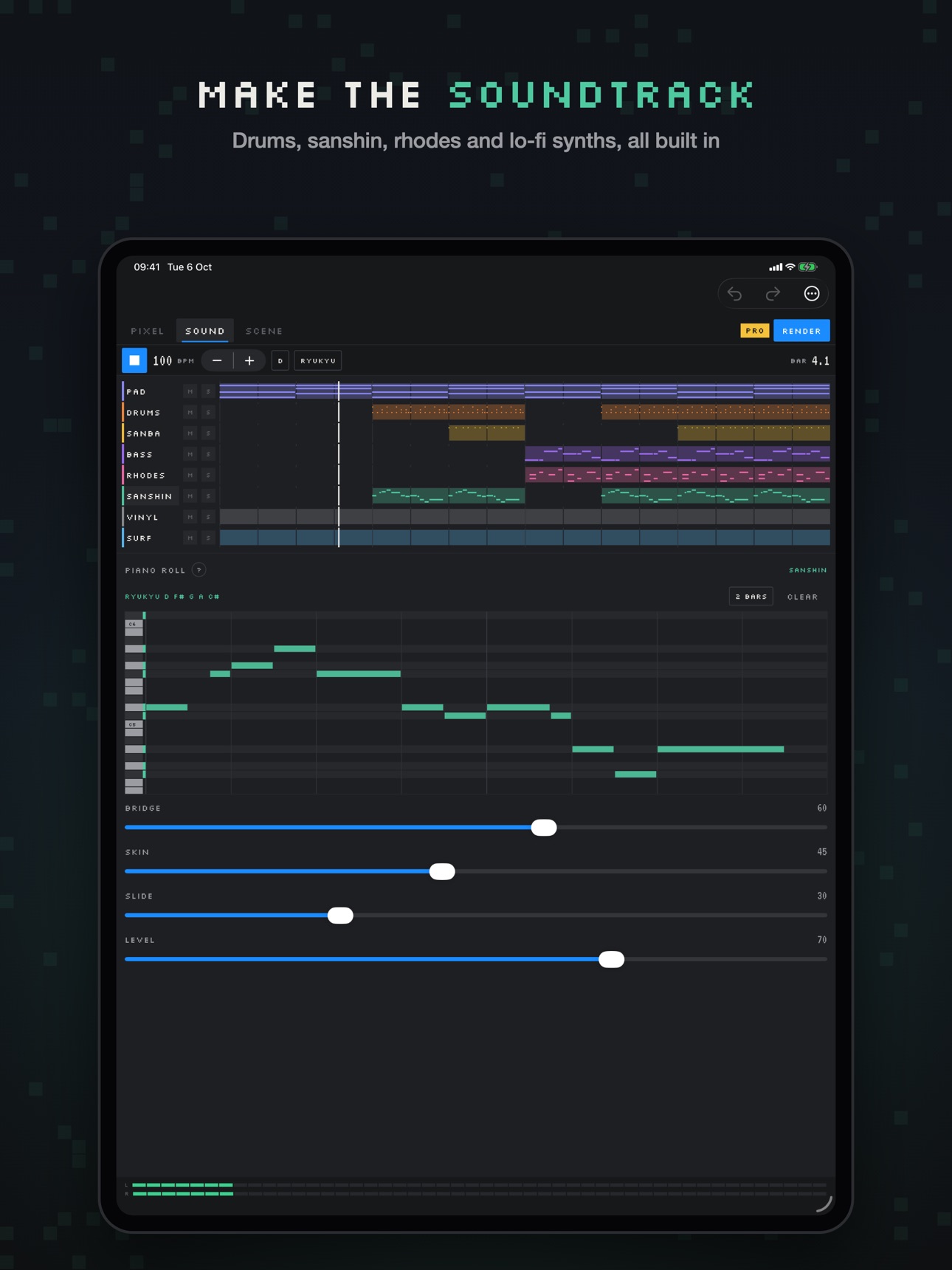Click the C6 piano key
The height and width of the screenshot is (1270, 952).
coord(134,624)
